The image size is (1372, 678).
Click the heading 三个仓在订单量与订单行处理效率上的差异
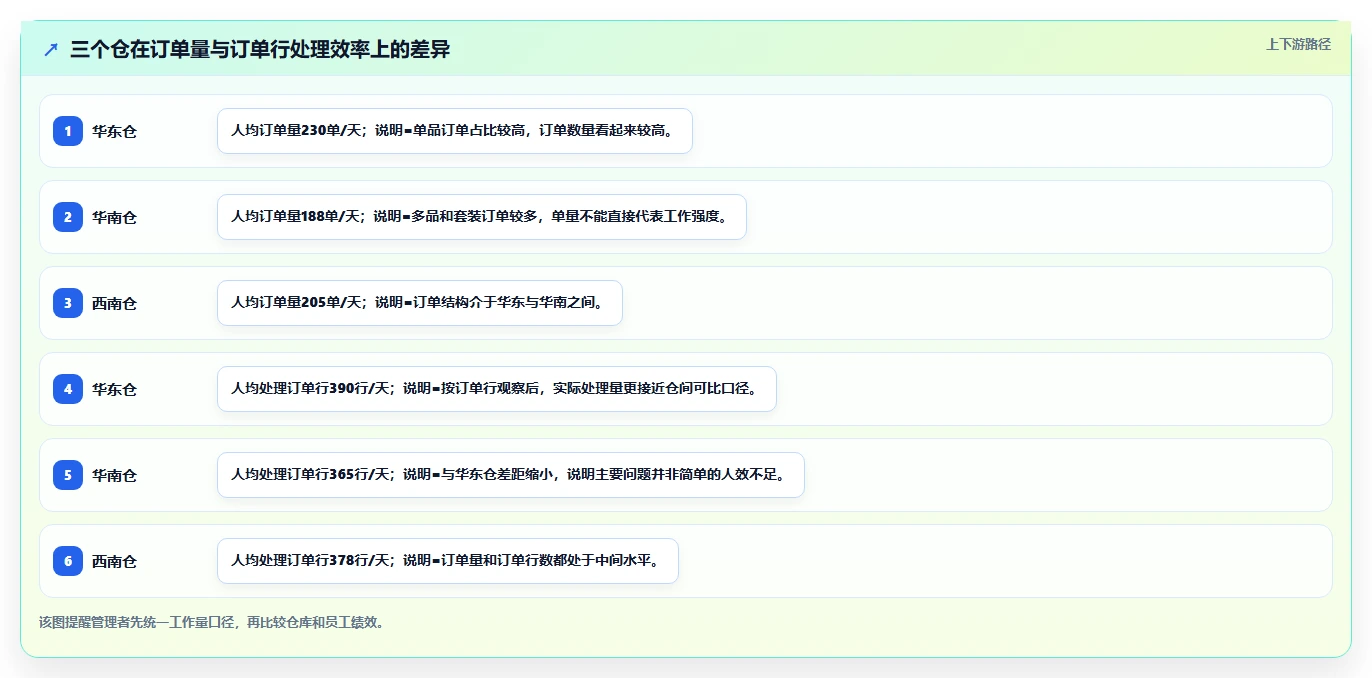(260, 49)
